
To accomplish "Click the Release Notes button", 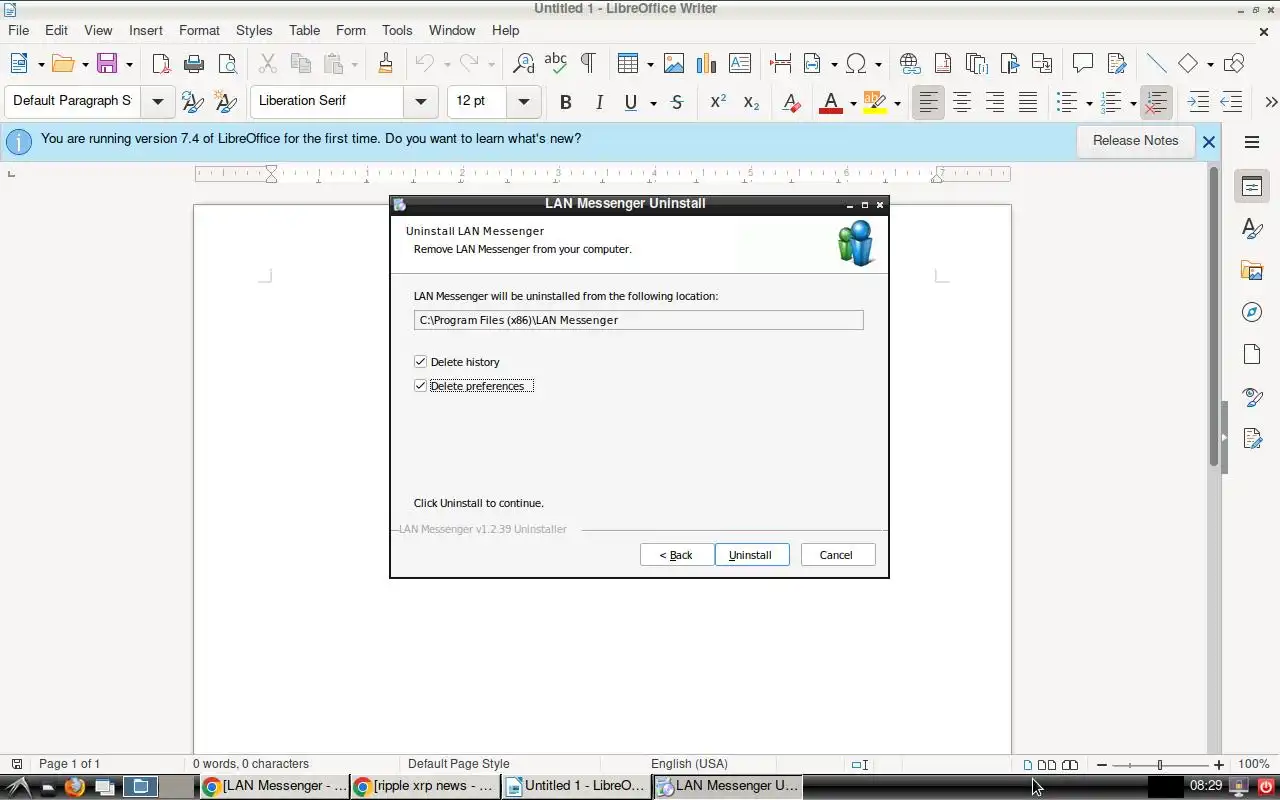I will [x=1135, y=141].
